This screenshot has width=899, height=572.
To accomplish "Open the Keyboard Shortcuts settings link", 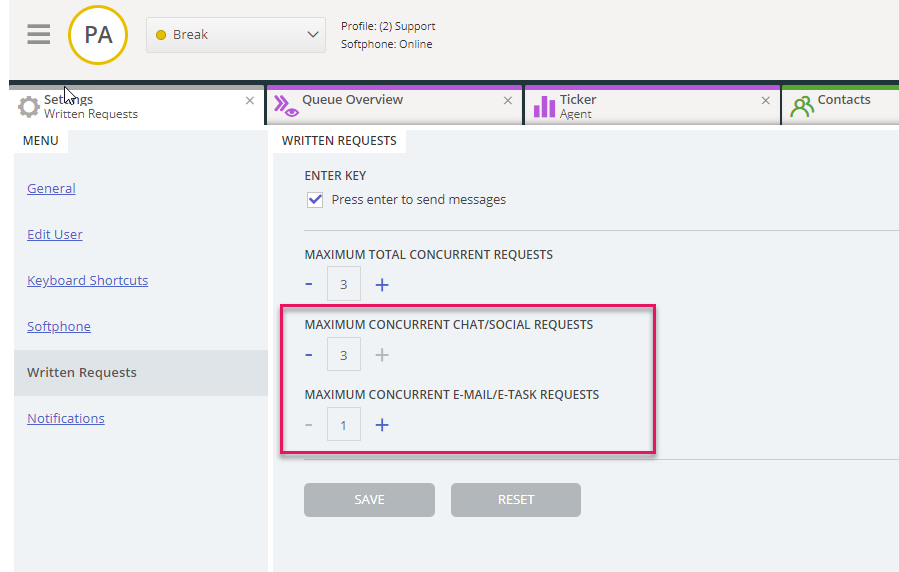I will (x=87, y=281).
